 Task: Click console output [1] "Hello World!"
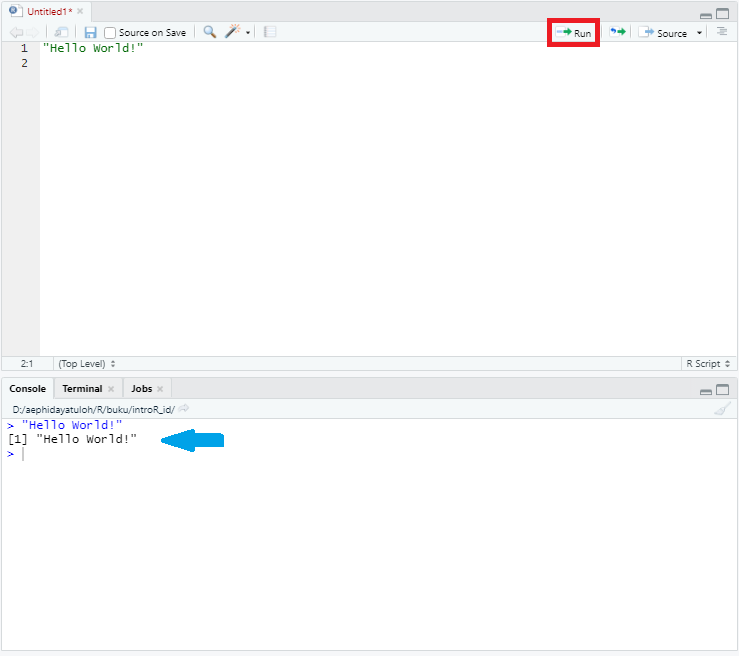click(x=73, y=439)
